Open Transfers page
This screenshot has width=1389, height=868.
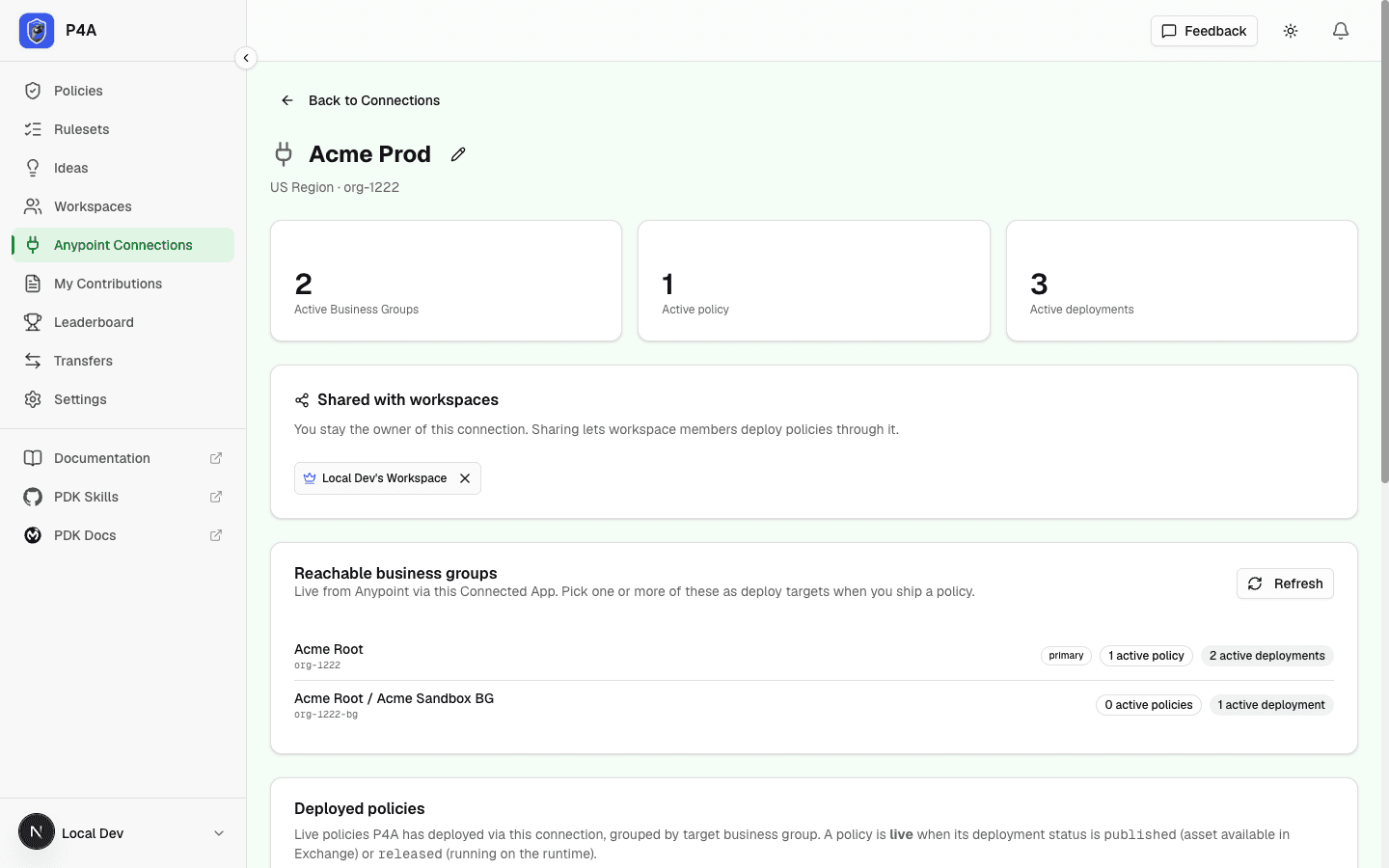(123, 361)
